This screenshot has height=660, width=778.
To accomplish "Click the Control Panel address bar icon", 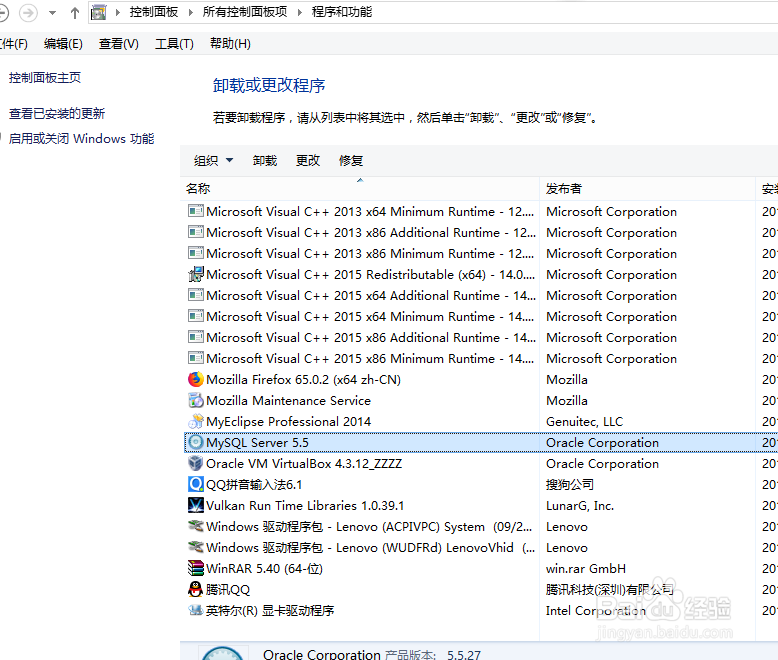I will point(99,12).
